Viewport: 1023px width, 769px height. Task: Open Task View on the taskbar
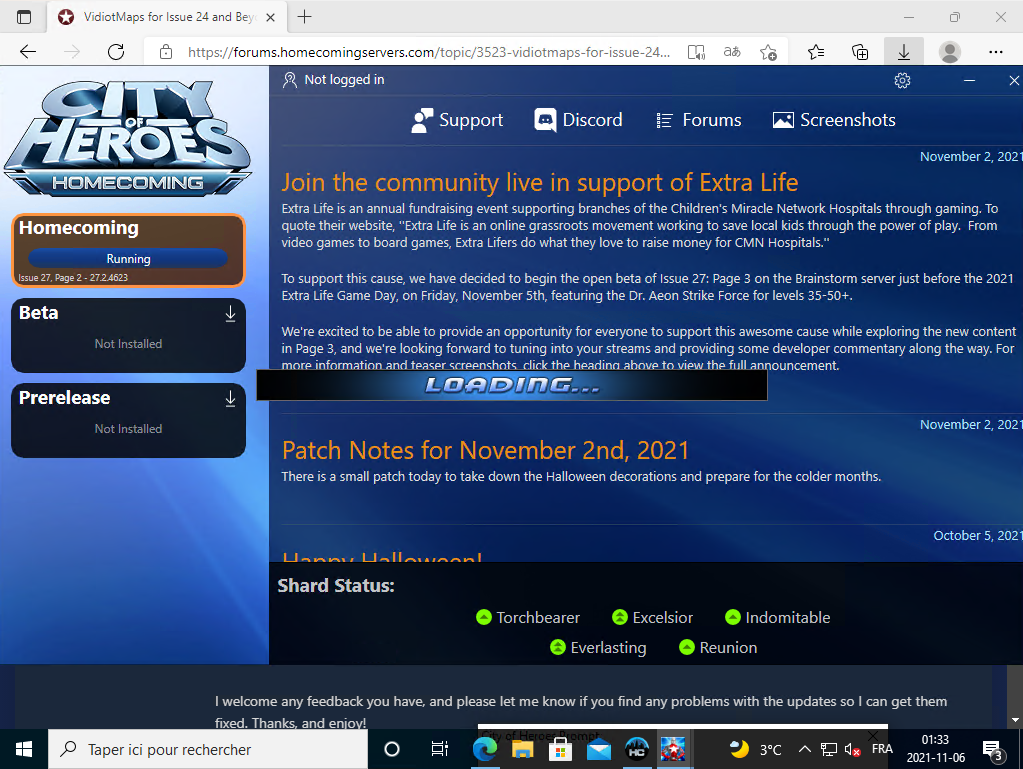coord(440,749)
